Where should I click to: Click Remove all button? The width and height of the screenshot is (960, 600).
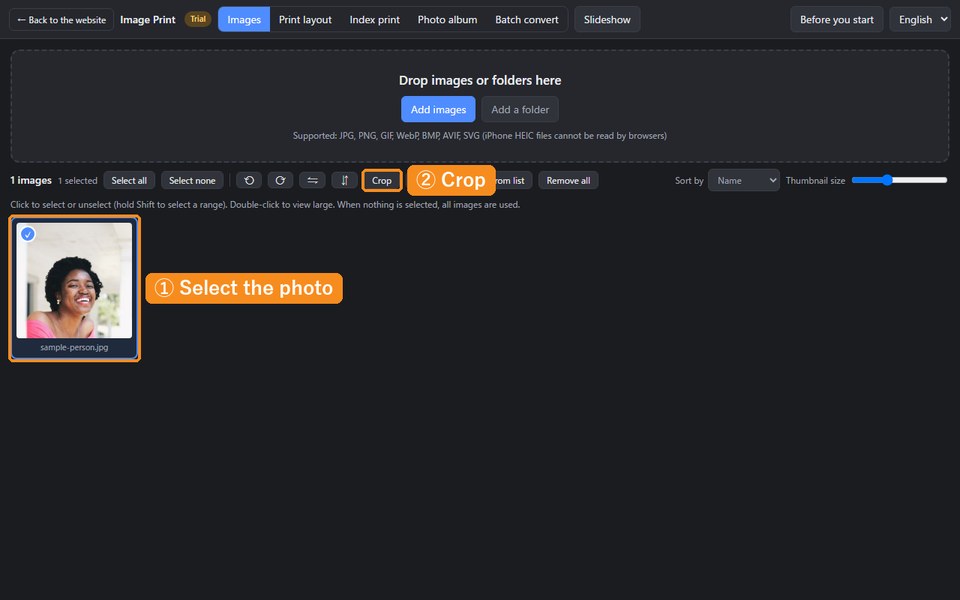[568, 181]
